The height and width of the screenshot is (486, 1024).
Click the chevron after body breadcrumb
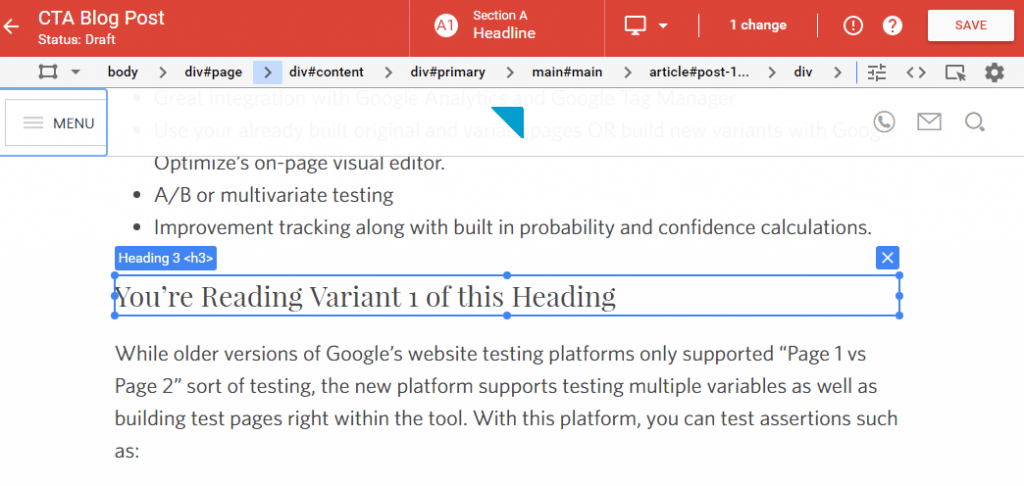163,72
